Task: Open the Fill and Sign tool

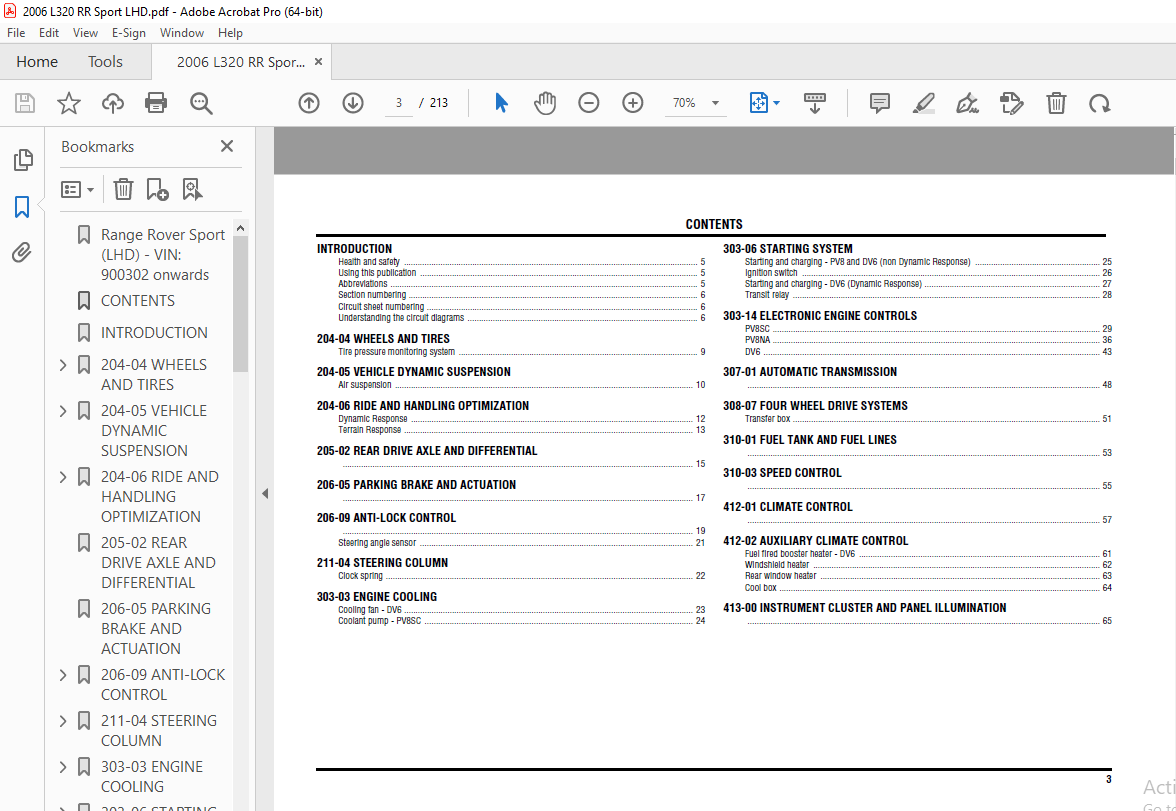Action: pyautogui.click(x=968, y=103)
